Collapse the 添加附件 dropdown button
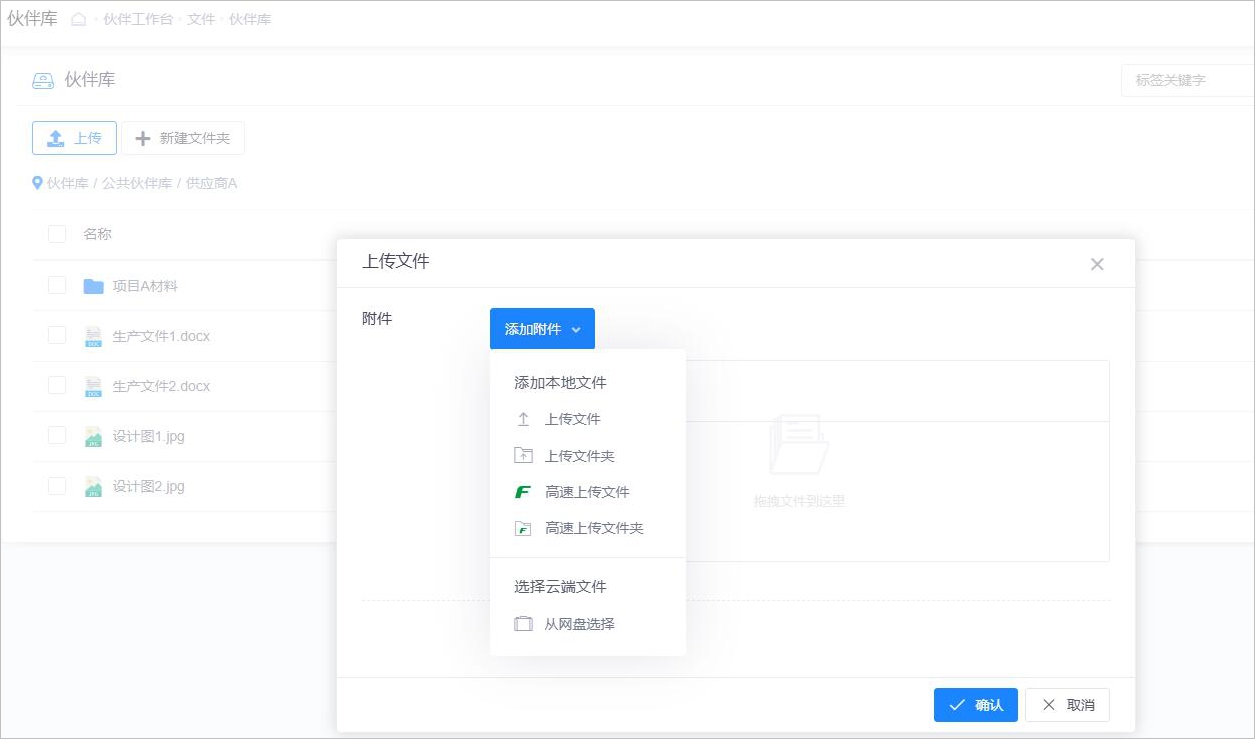 pyautogui.click(x=542, y=329)
